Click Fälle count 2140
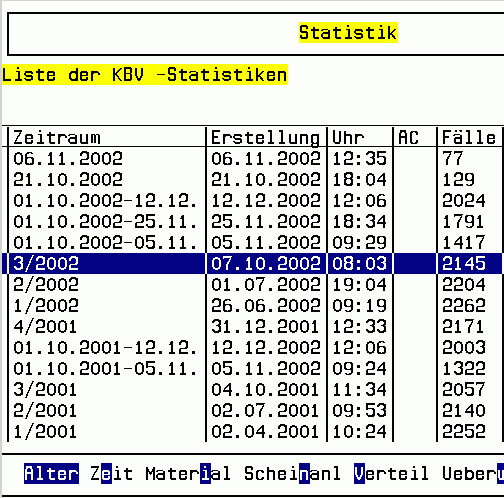This screenshot has height=498, width=504. click(464, 410)
